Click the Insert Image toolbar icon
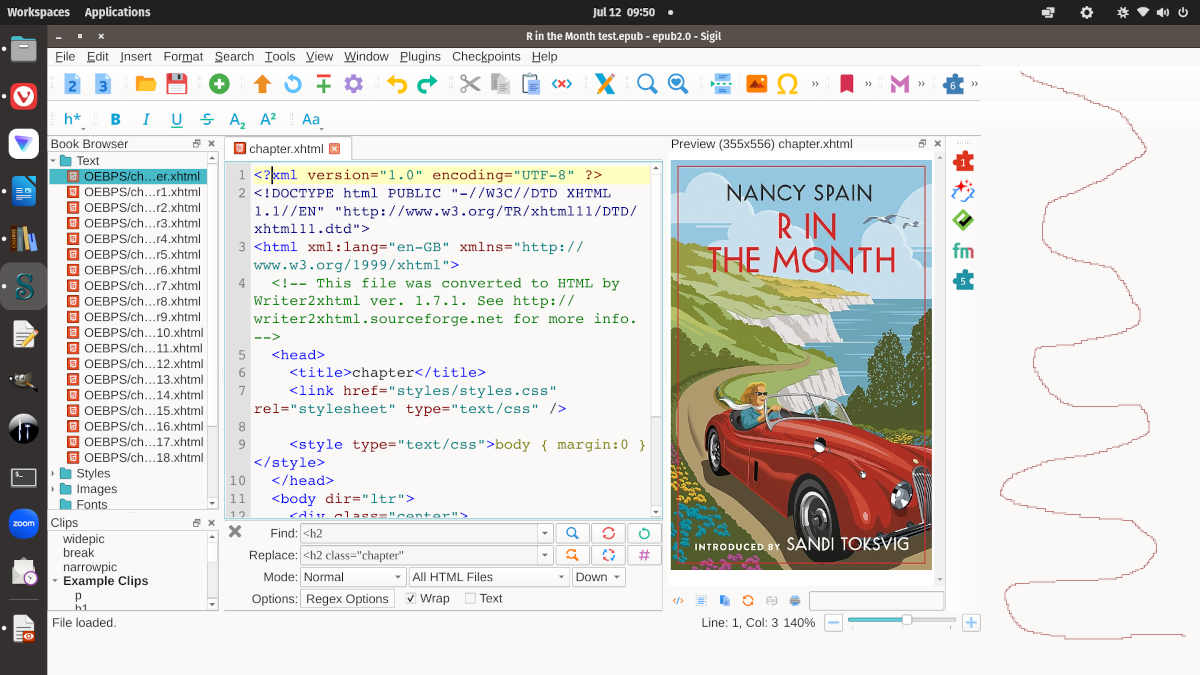Viewport: 1200px width, 675px height. click(757, 84)
